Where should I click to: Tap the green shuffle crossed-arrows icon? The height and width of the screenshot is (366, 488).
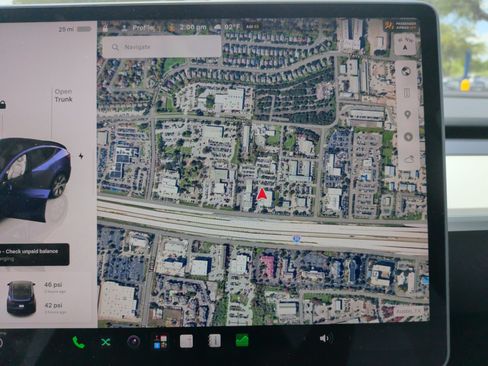pyautogui.click(x=106, y=342)
